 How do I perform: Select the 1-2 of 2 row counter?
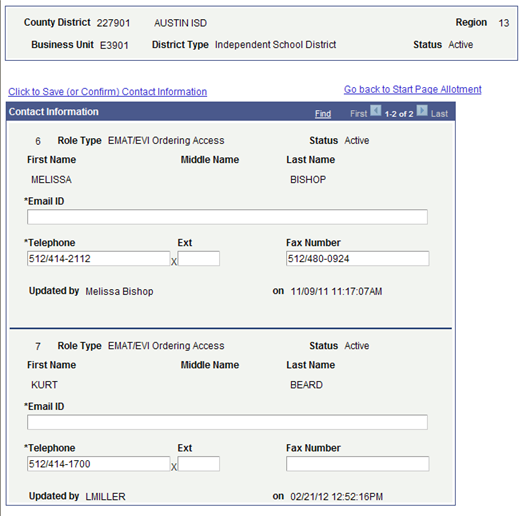(x=399, y=114)
